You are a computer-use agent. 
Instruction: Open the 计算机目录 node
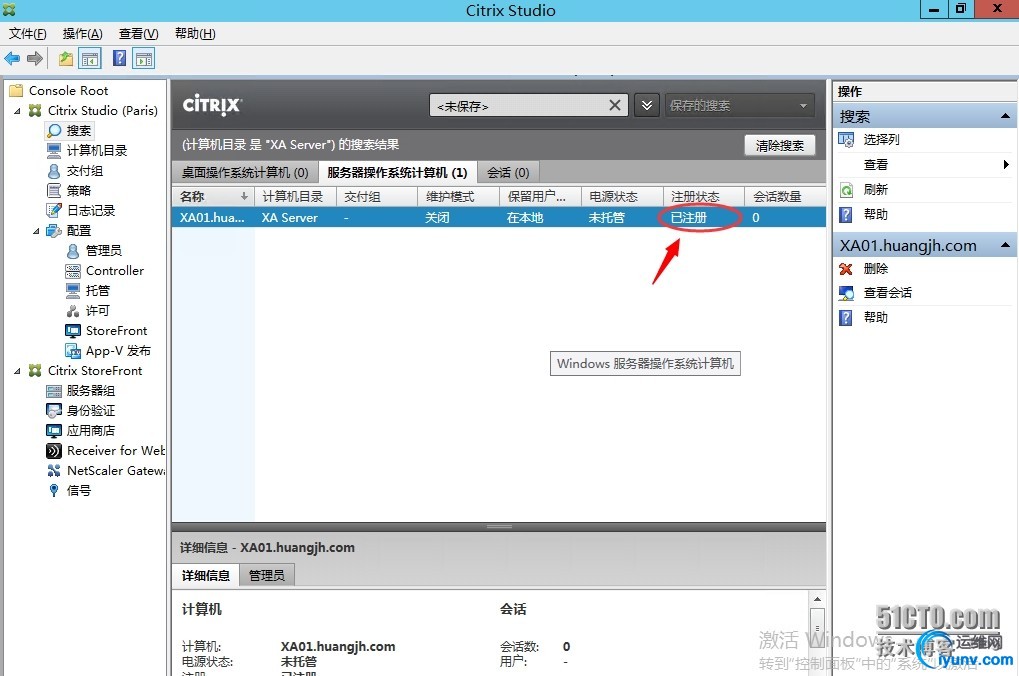click(88, 151)
